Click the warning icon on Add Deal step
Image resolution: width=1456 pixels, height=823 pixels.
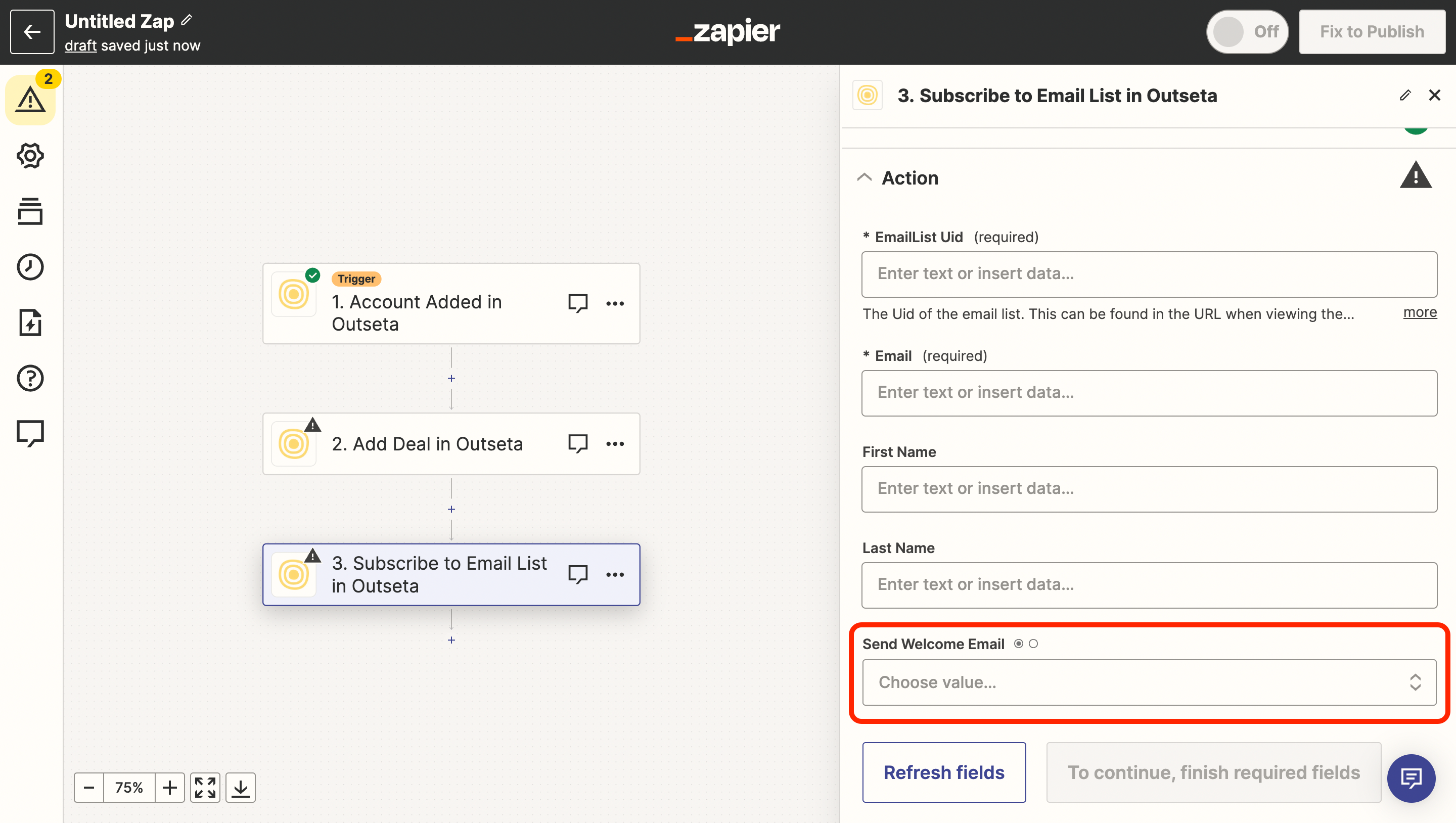(312, 425)
